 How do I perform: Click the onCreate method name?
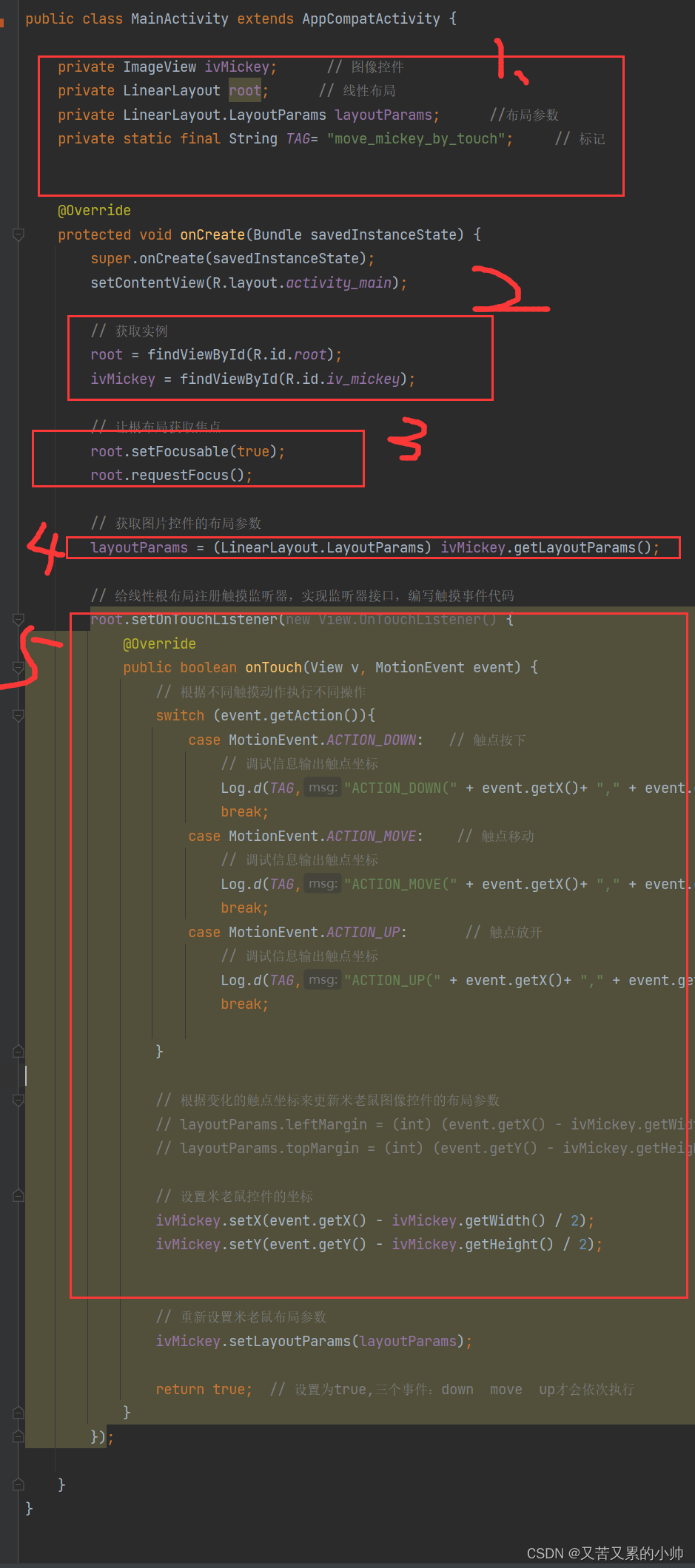212,235
